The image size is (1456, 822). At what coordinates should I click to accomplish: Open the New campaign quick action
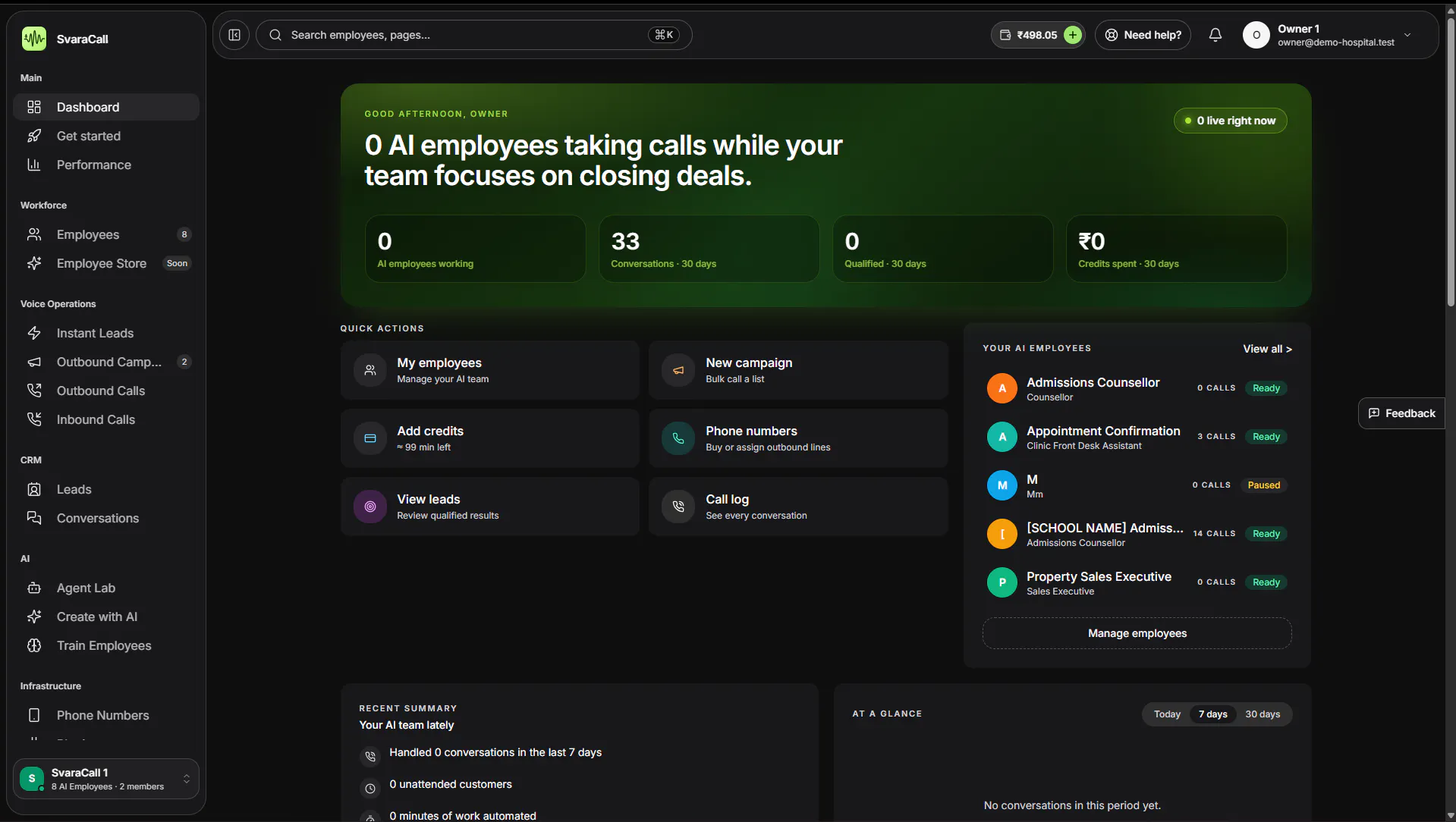tap(798, 370)
